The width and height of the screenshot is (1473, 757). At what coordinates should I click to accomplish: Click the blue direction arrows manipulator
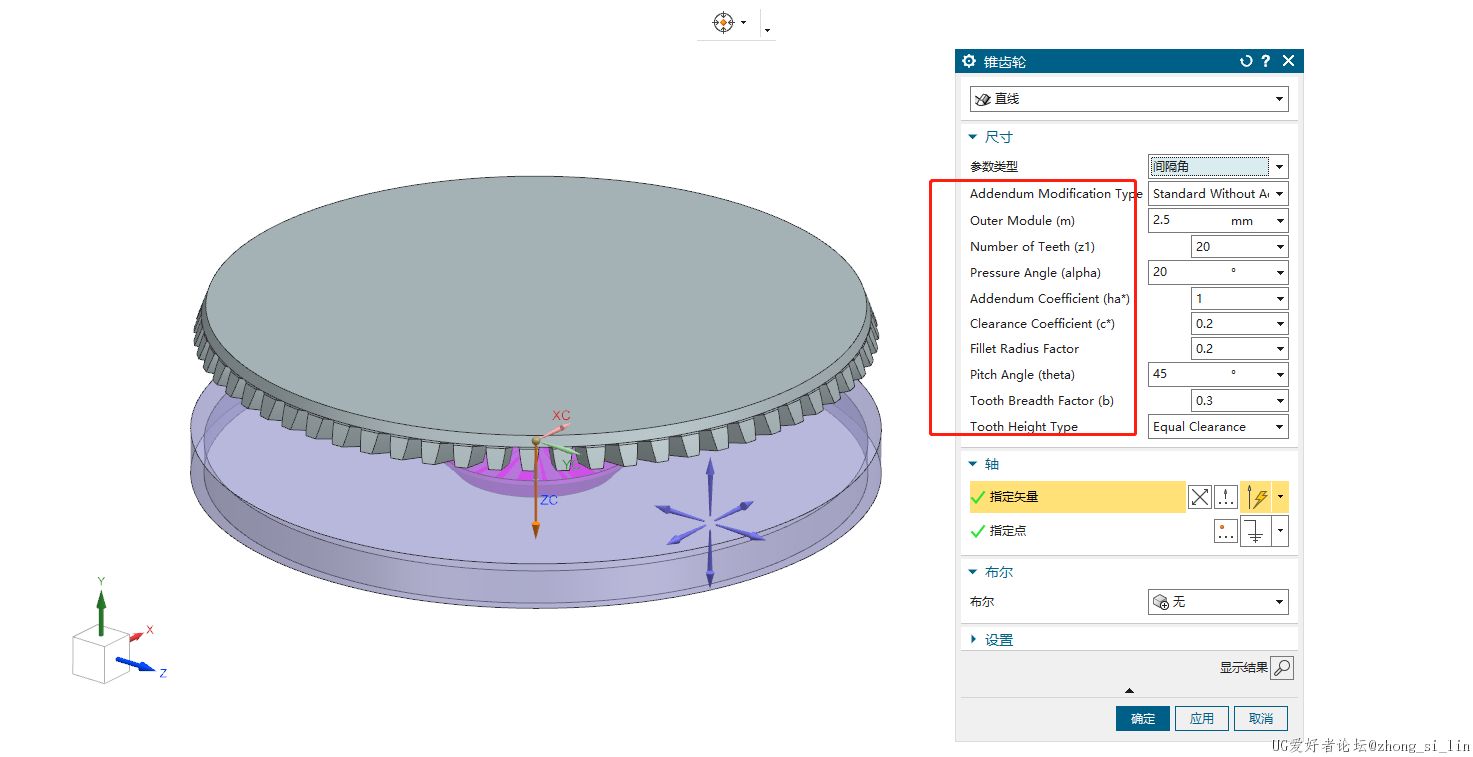coord(710,522)
